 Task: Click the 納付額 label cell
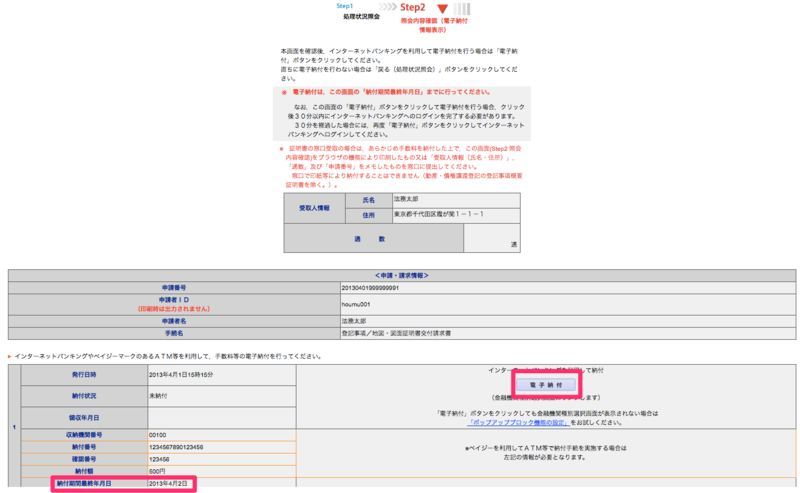[84, 472]
